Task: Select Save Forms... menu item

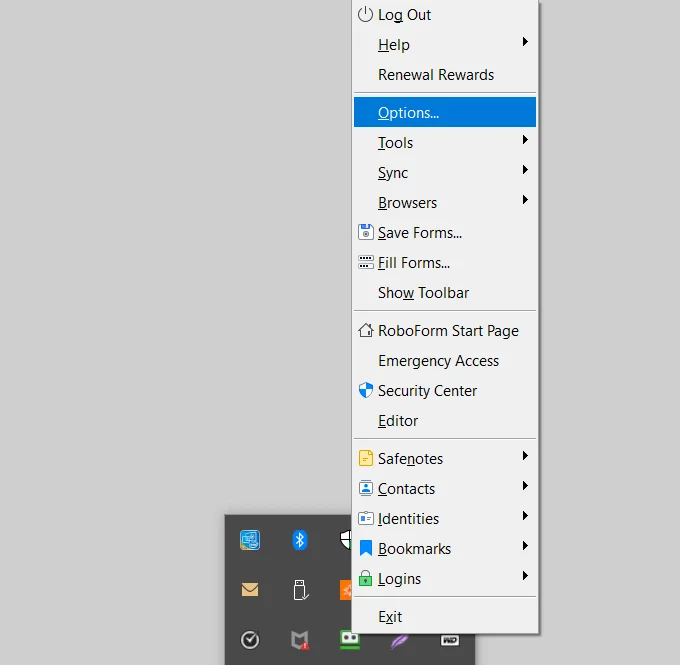Action: pos(445,233)
